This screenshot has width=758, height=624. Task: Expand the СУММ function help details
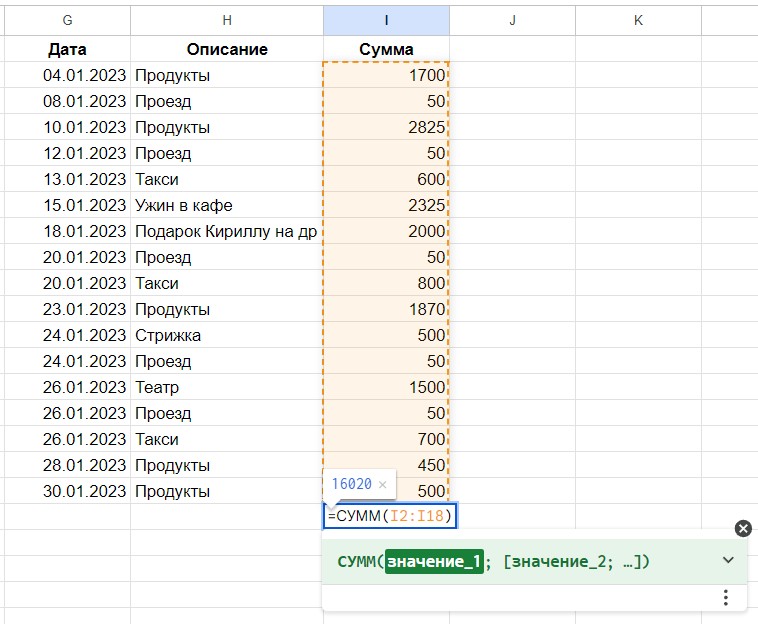[x=728, y=561]
